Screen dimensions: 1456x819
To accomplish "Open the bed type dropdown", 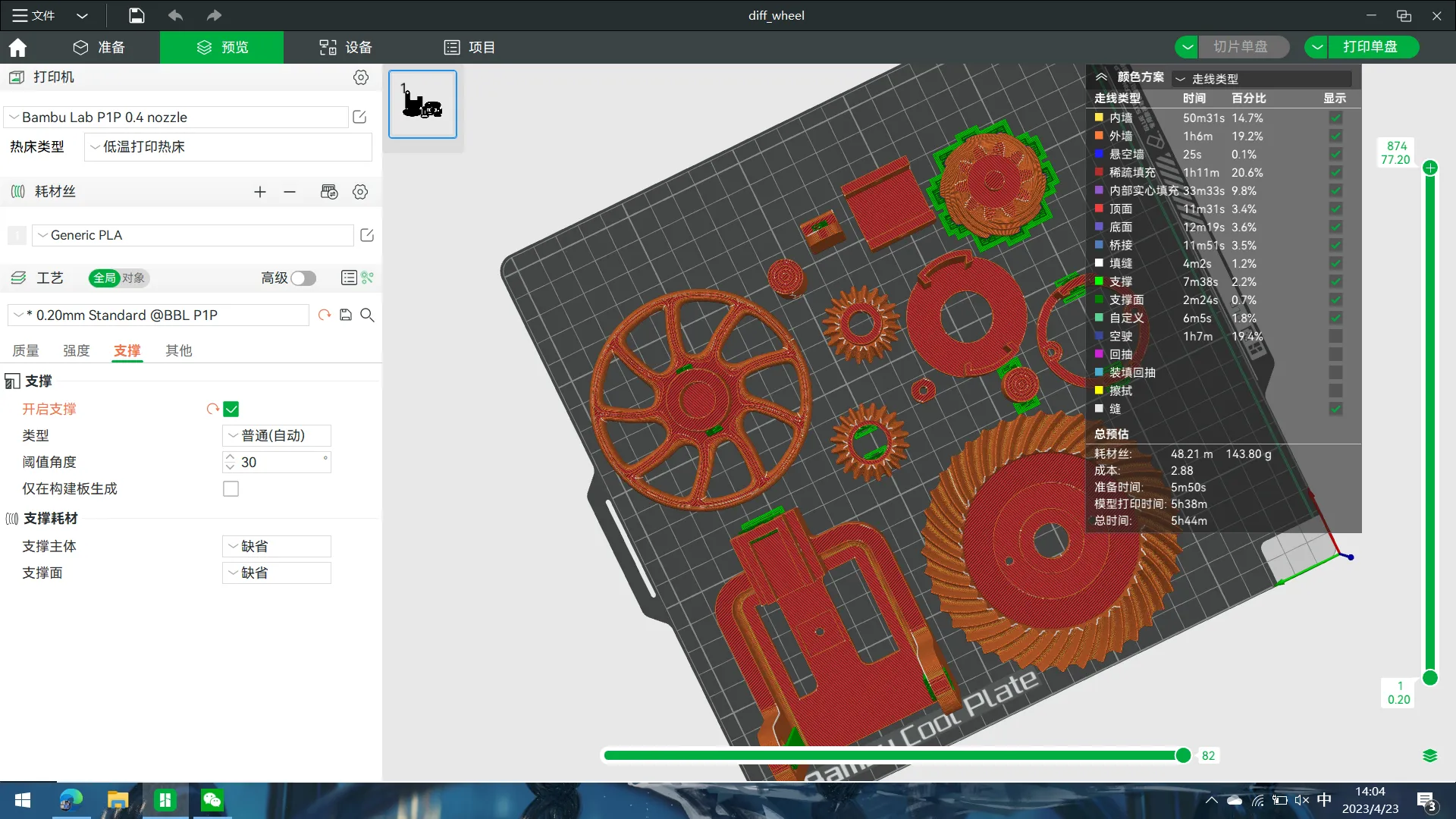I will (x=228, y=147).
